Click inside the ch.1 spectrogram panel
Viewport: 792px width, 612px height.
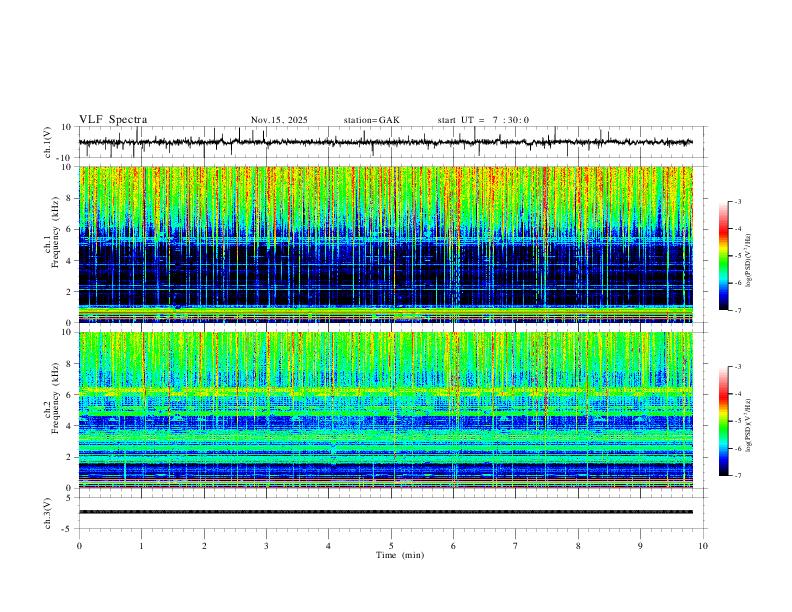(x=386, y=244)
